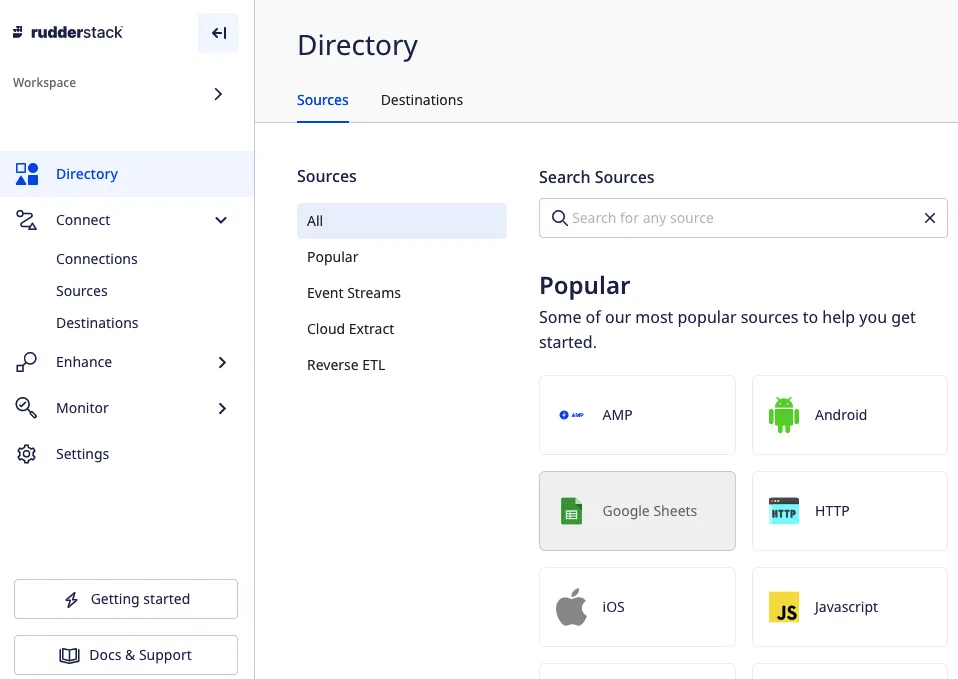Open Docs & Support button
This screenshot has height=679, width=958.
pyautogui.click(x=126, y=655)
